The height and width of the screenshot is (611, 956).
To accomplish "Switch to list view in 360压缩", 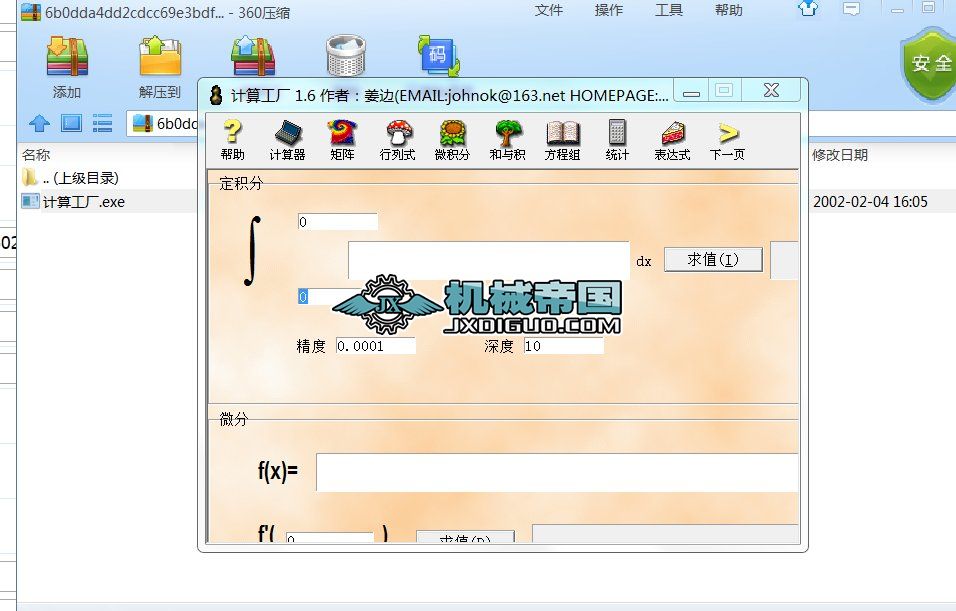I will click(x=102, y=123).
